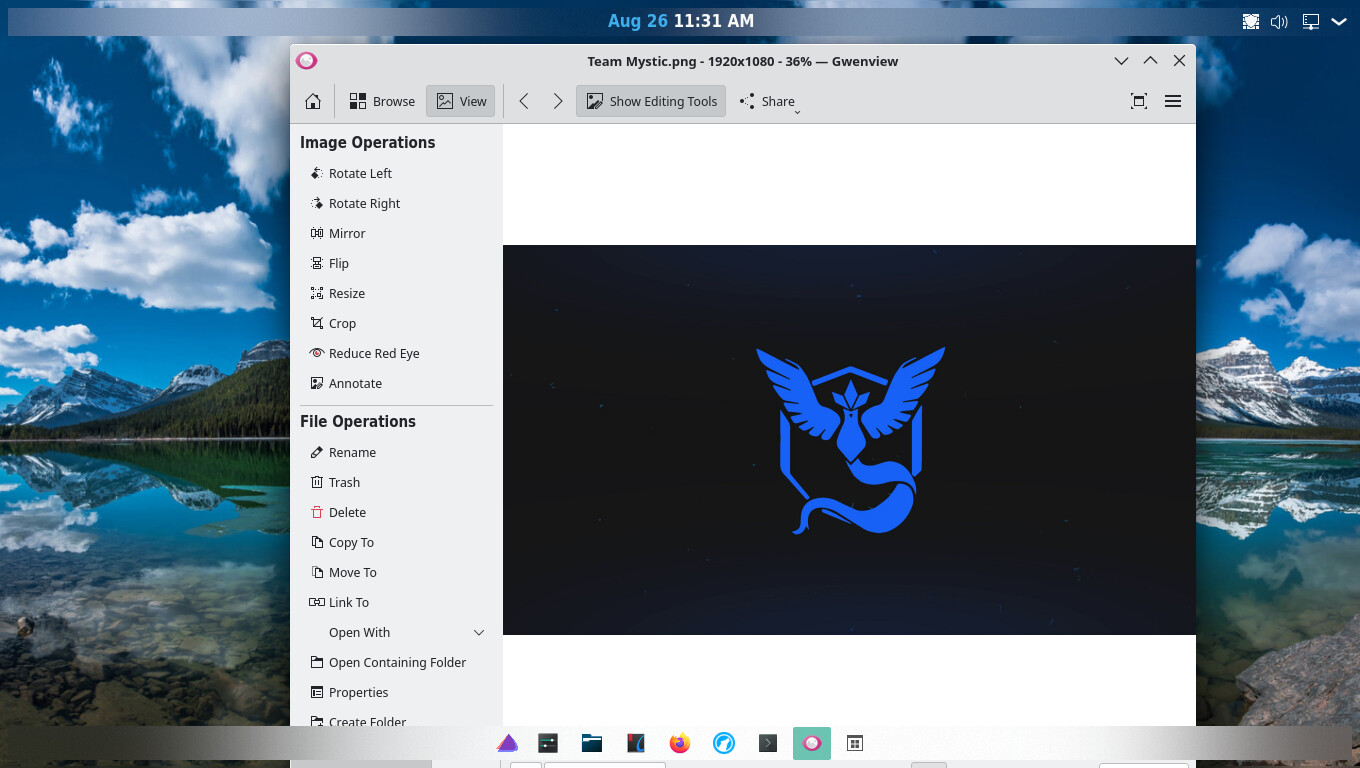Choose Copy To file operation
The height and width of the screenshot is (768, 1360).
tap(342, 542)
